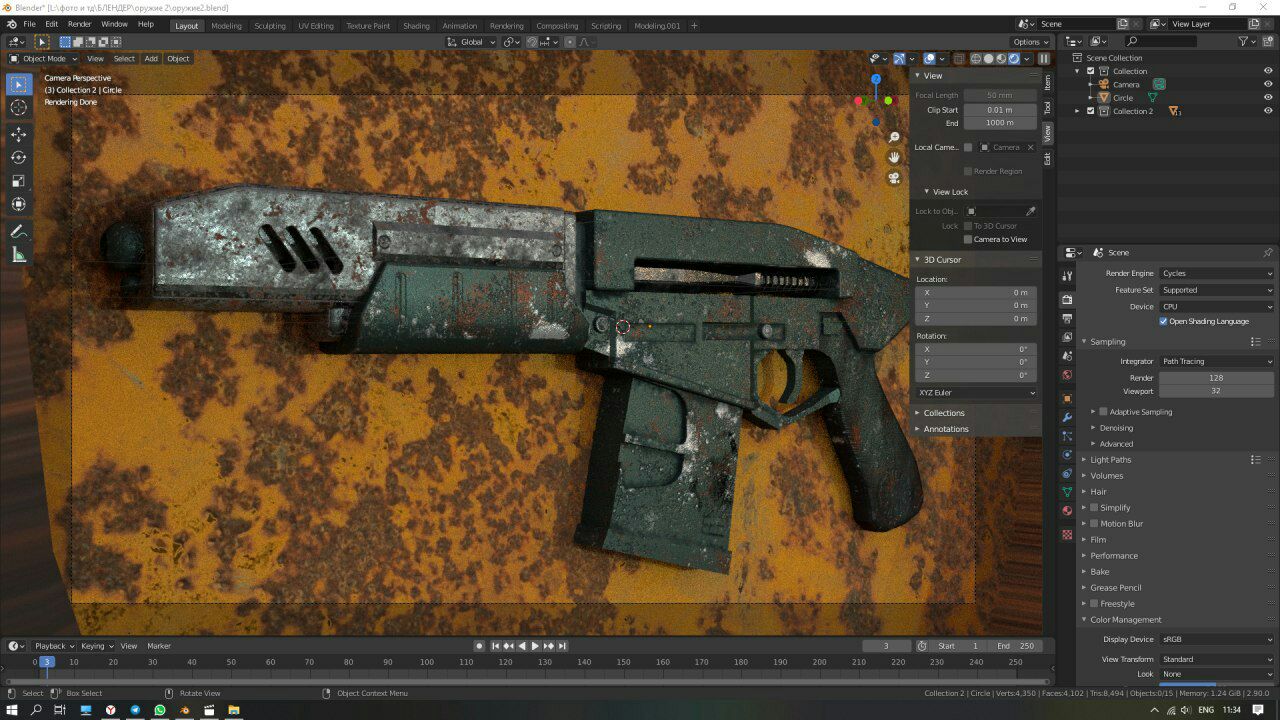1280x720 pixels.
Task: Switch to the Shading workspace tab
Action: (416, 26)
